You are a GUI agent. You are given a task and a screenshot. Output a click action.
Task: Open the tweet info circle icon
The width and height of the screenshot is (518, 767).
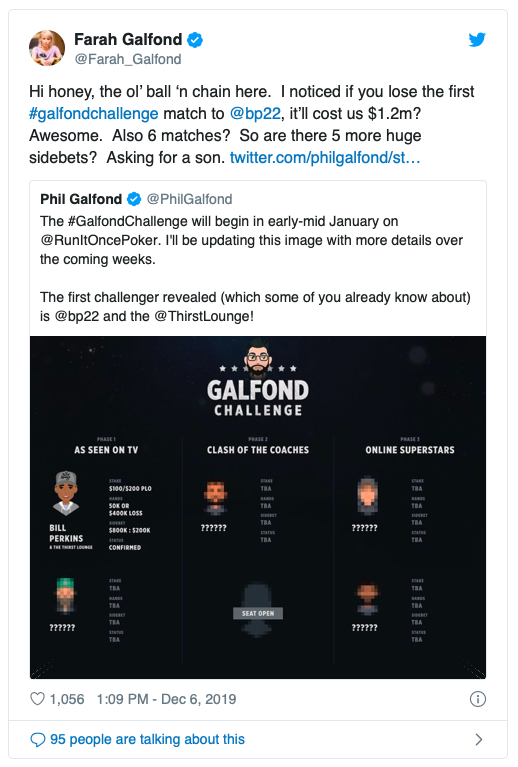click(x=477, y=699)
